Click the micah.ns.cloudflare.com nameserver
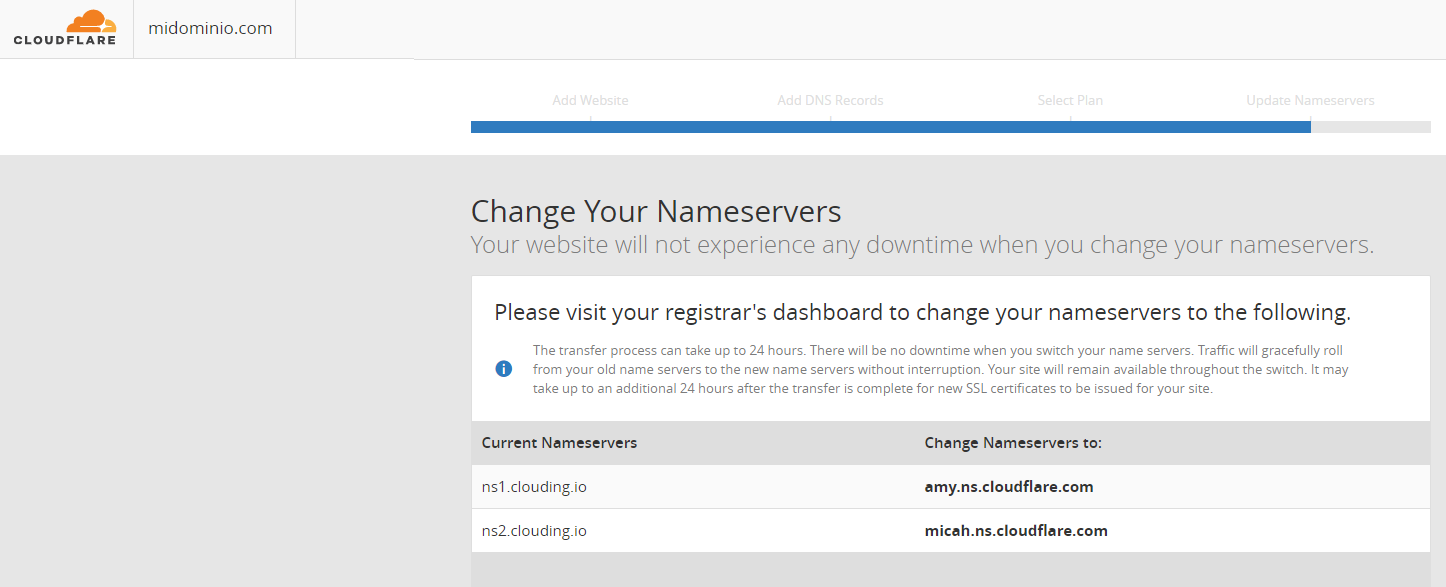Screen dimensions: 1446x587 point(1016,530)
